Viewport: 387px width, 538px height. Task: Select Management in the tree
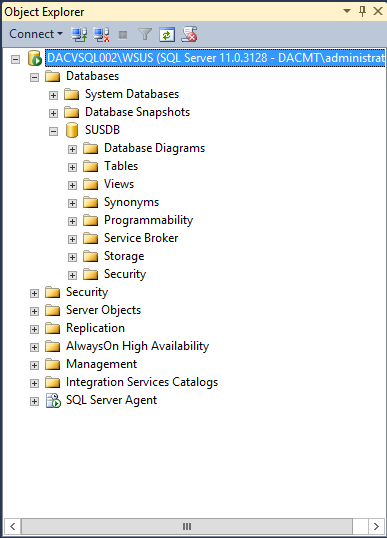[x=101, y=364]
